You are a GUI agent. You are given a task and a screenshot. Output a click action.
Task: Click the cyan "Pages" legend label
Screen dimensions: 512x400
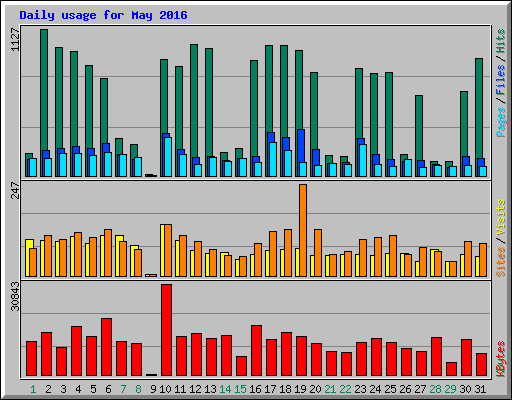501,122
